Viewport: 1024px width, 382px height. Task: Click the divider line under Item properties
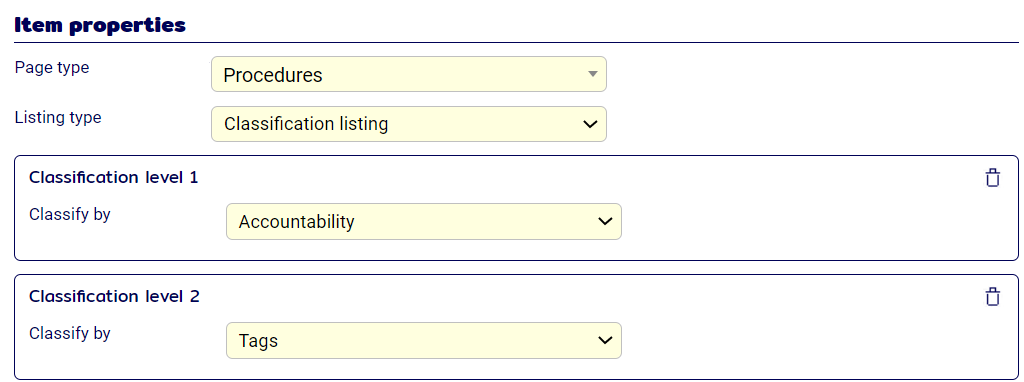click(516, 43)
